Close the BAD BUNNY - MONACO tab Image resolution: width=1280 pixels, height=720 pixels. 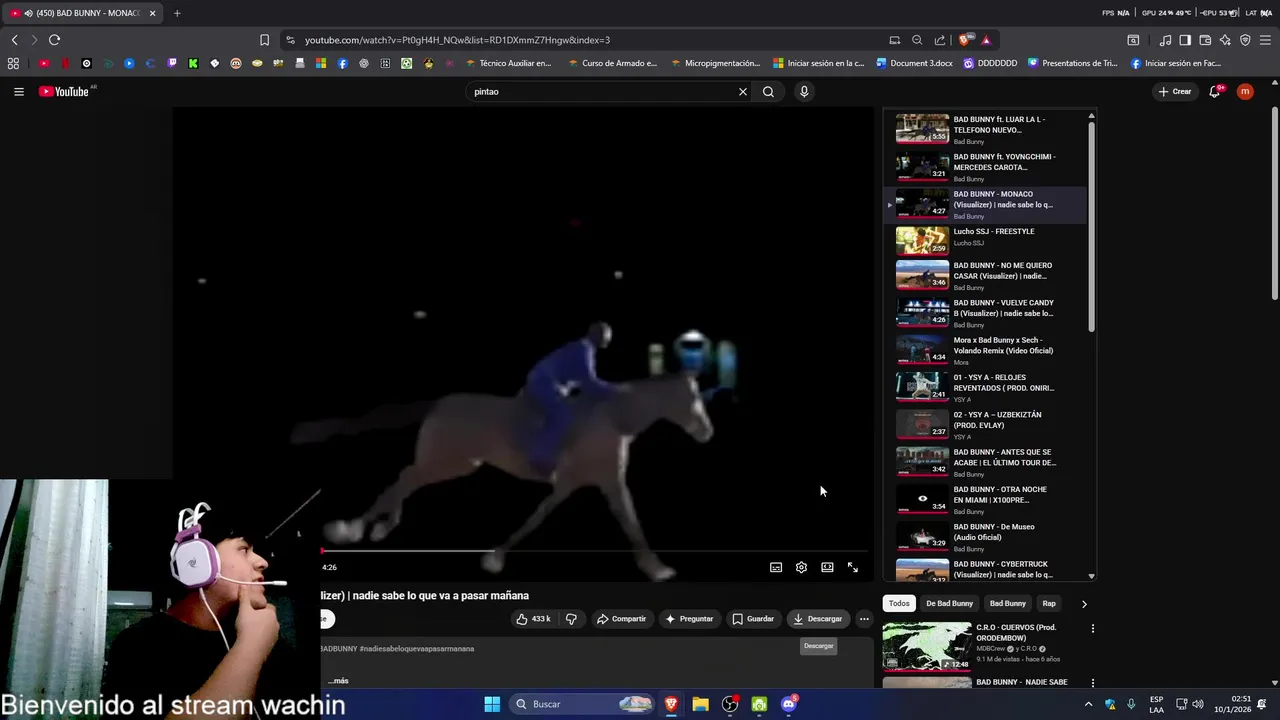click(152, 13)
